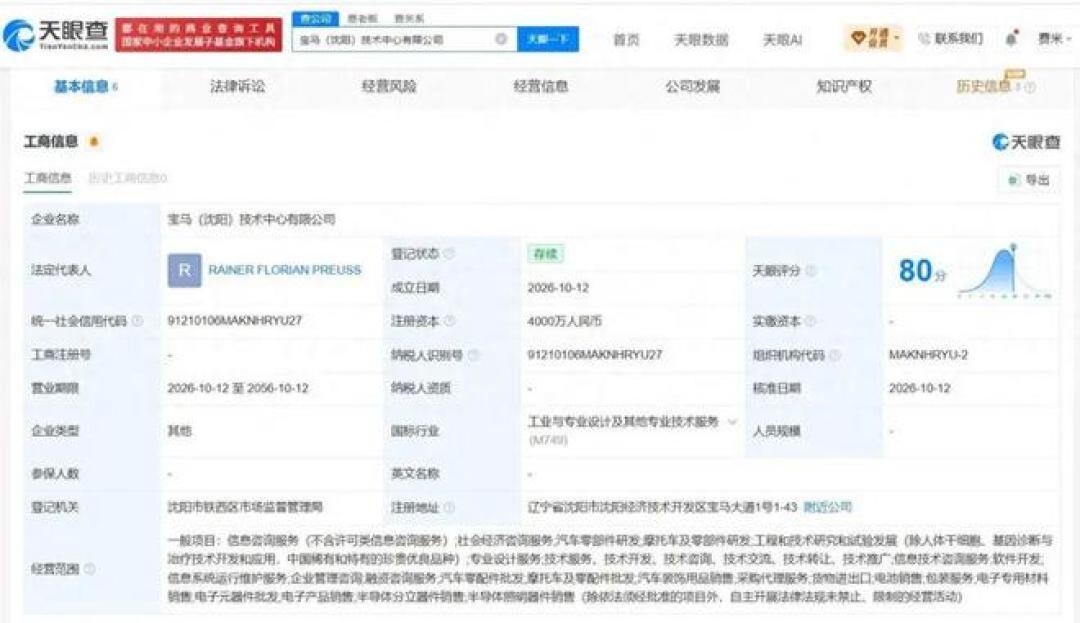Click the credit code 91210106MAKNHRYU27 value
This screenshot has width=1080, height=623.
point(234,321)
